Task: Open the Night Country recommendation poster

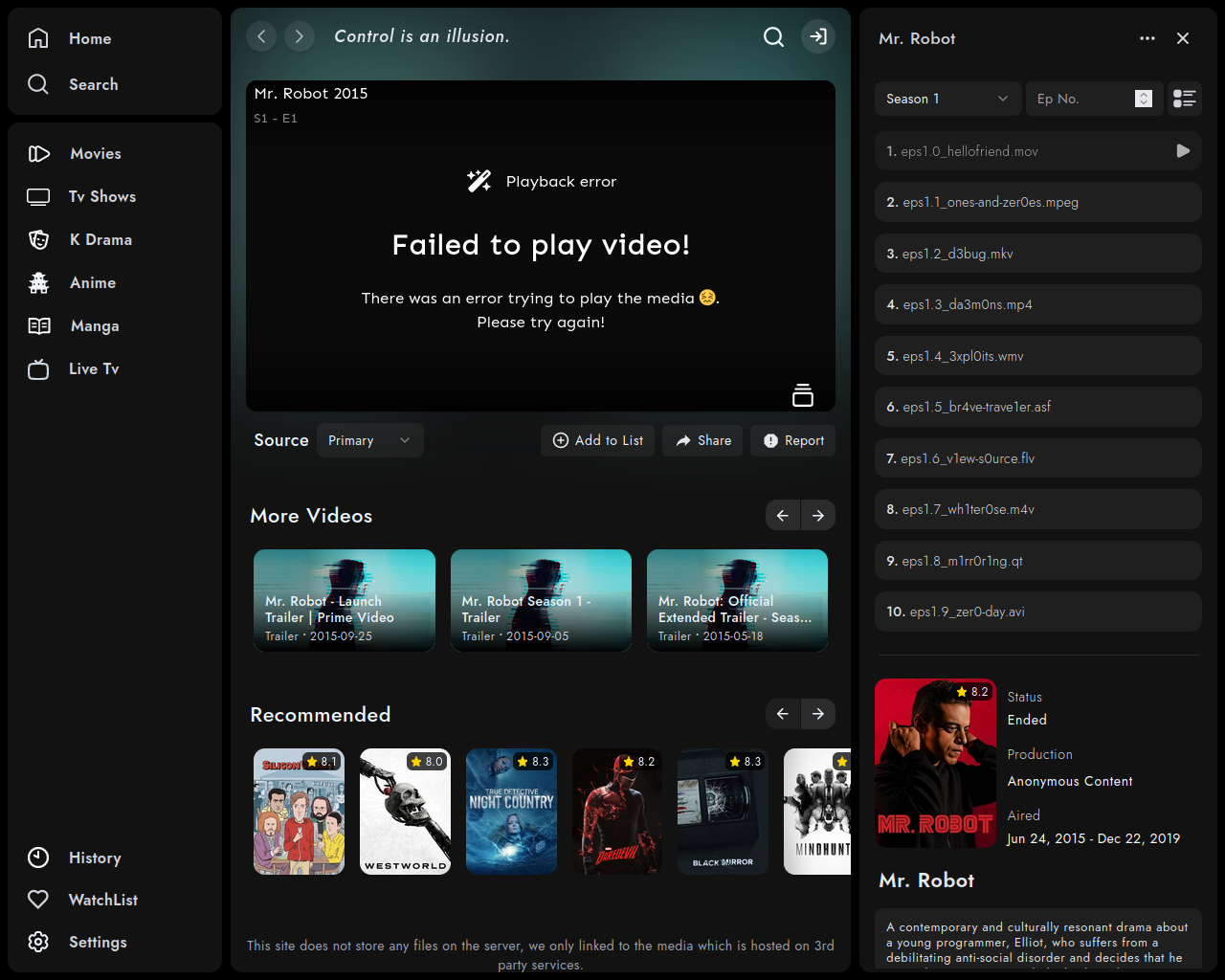Action: coord(511,812)
